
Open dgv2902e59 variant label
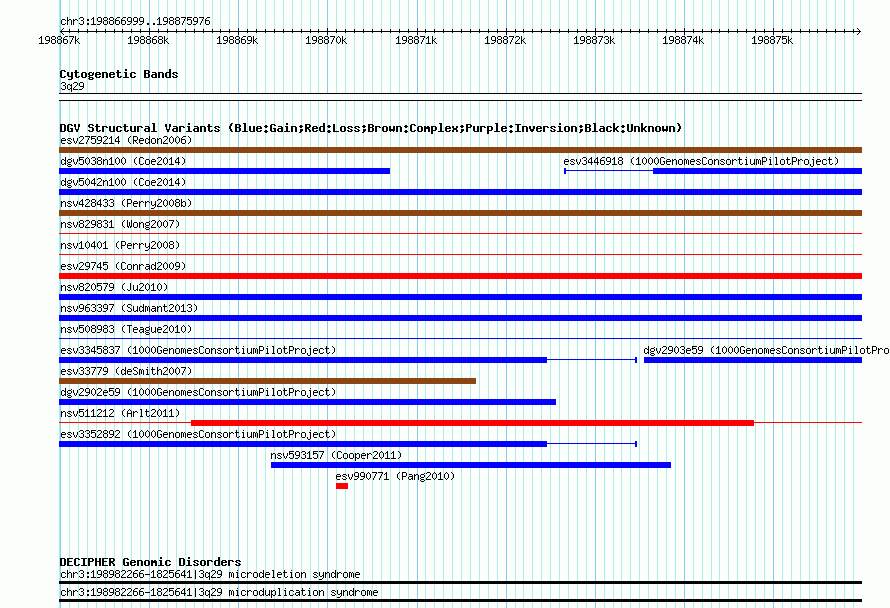pos(198,392)
